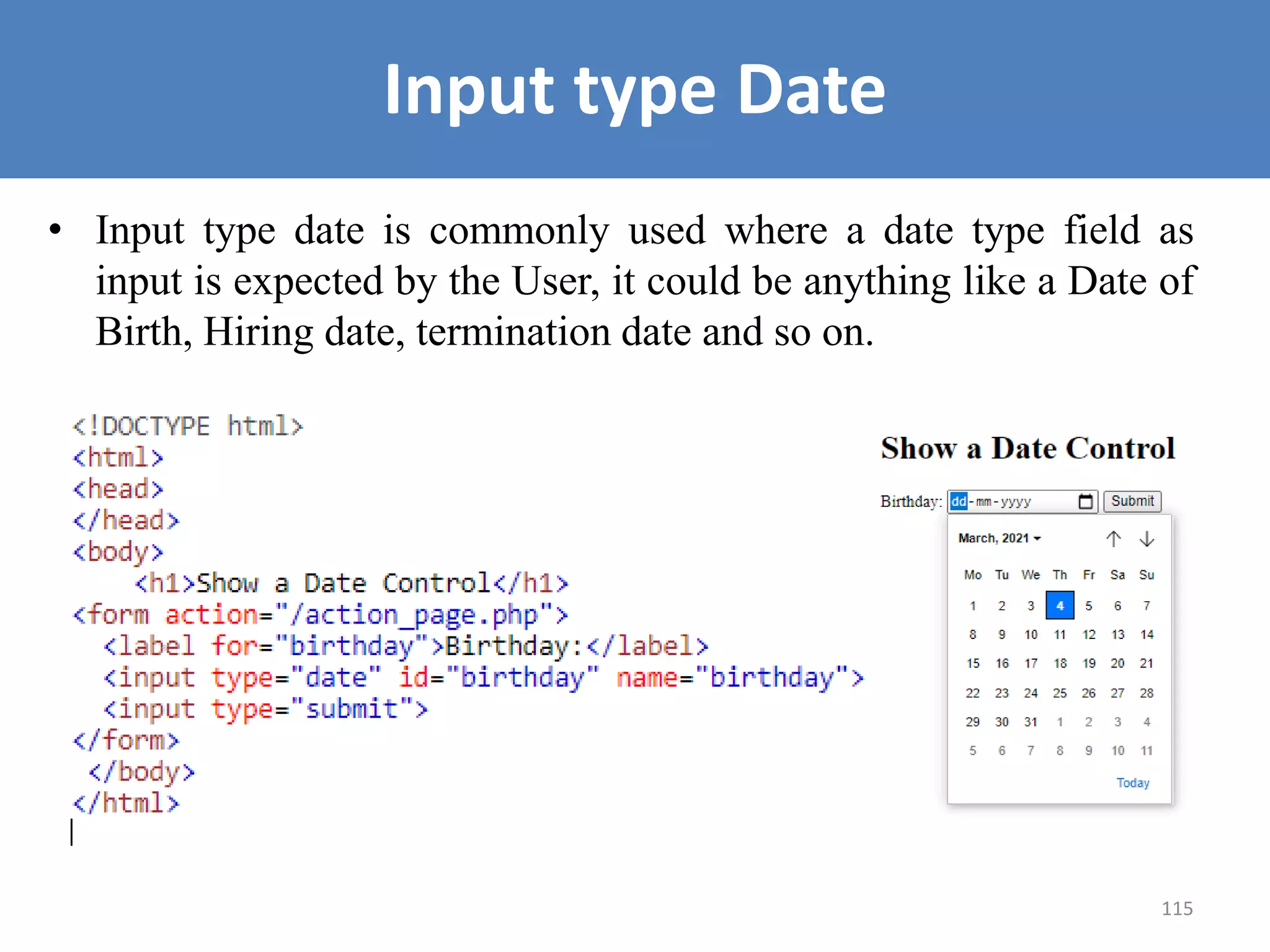
Task: Select March 18 in the calendar
Action: pyautogui.click(x=1060, y=664)
